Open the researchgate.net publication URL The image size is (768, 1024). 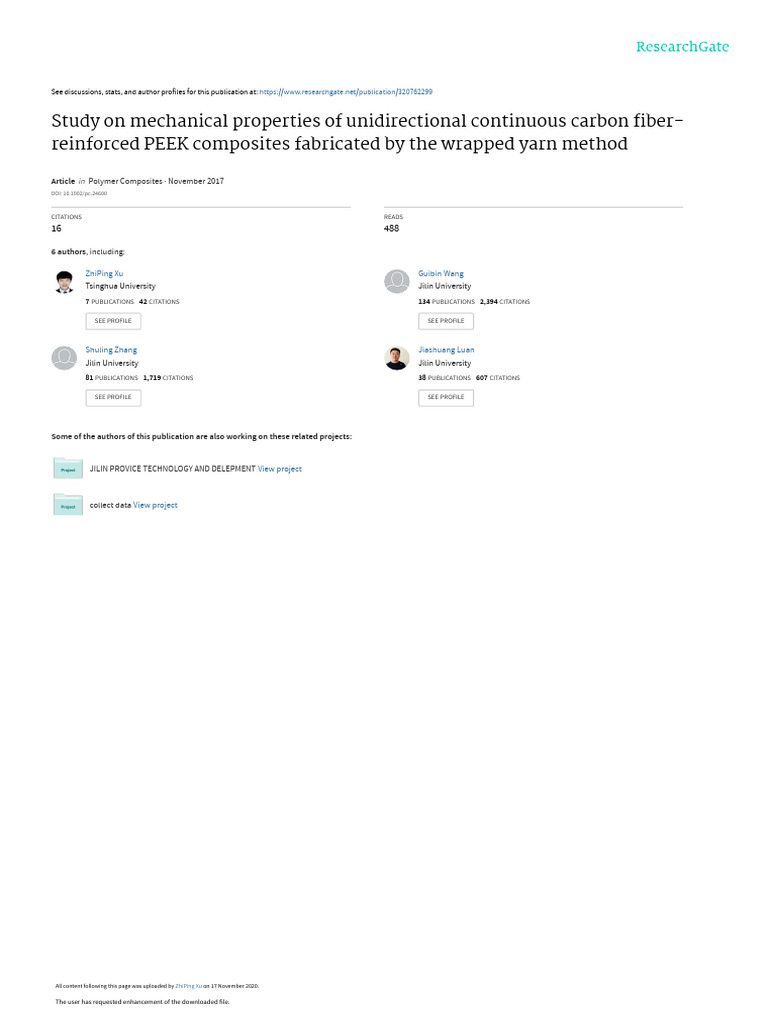(x=346, y=91)
